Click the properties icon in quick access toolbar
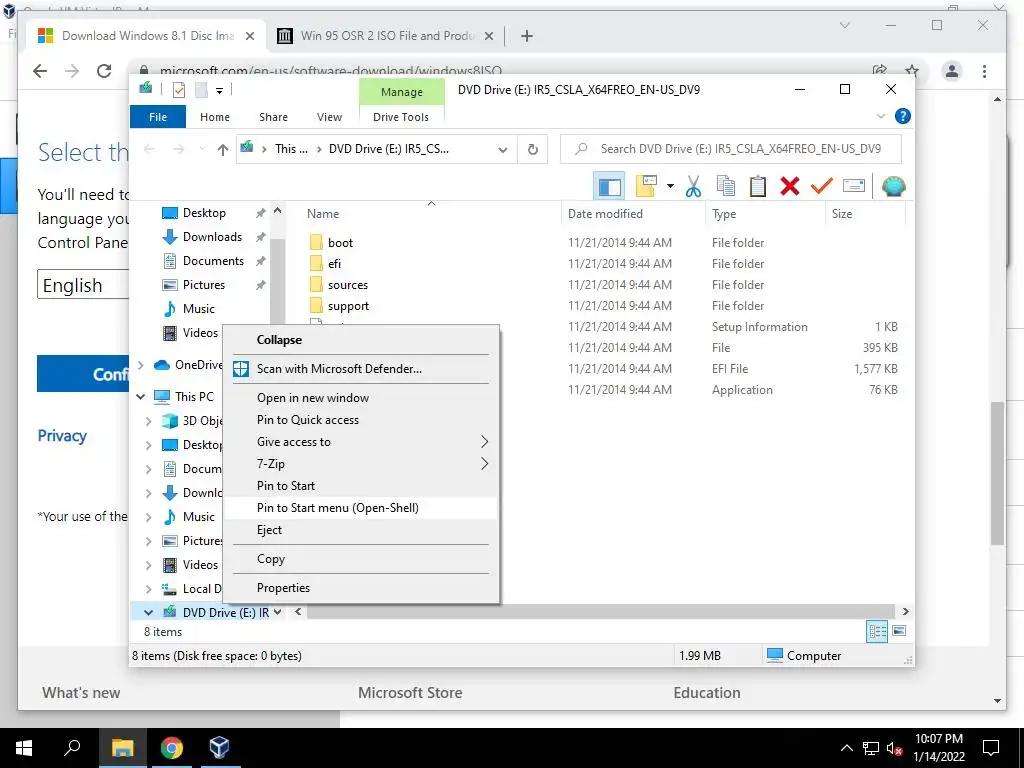Image resolution: width=1024 pixels, height=768 pixels. tap(178, 90)
